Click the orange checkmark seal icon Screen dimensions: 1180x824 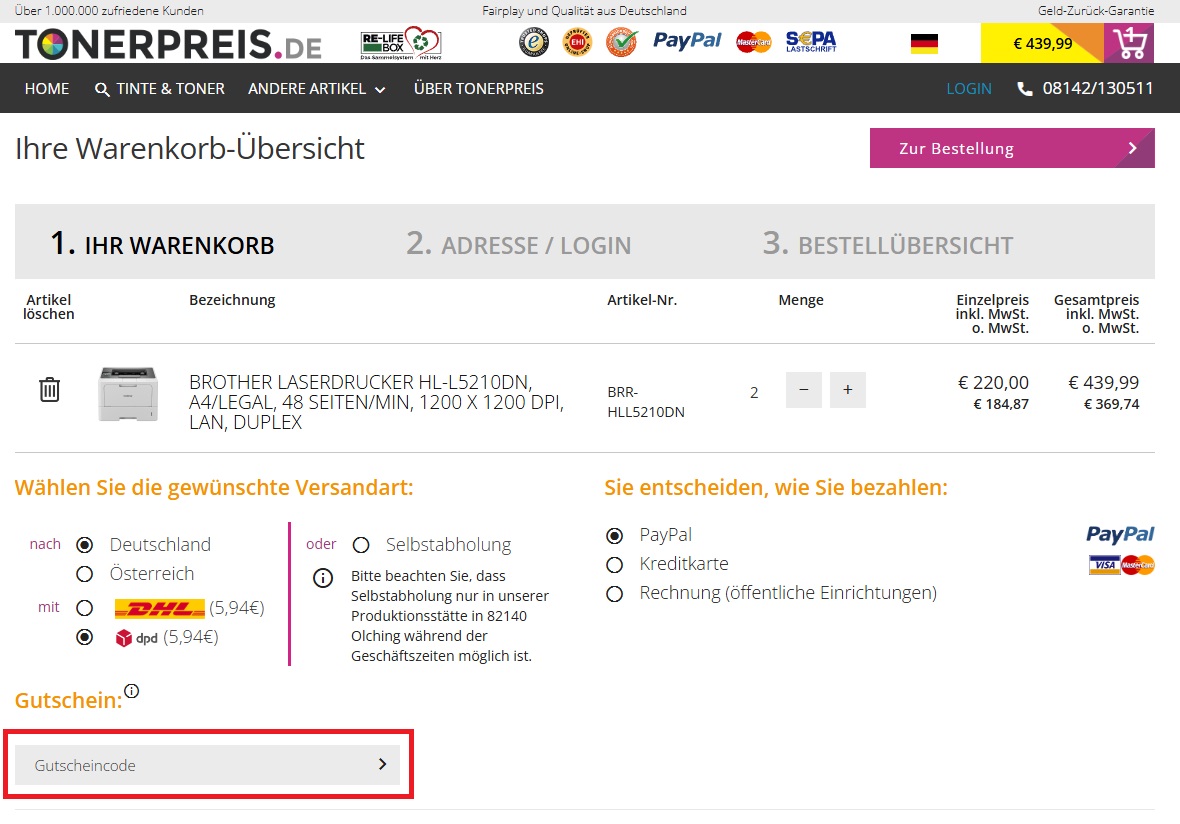pyautogui.click(x=622, y=42)
